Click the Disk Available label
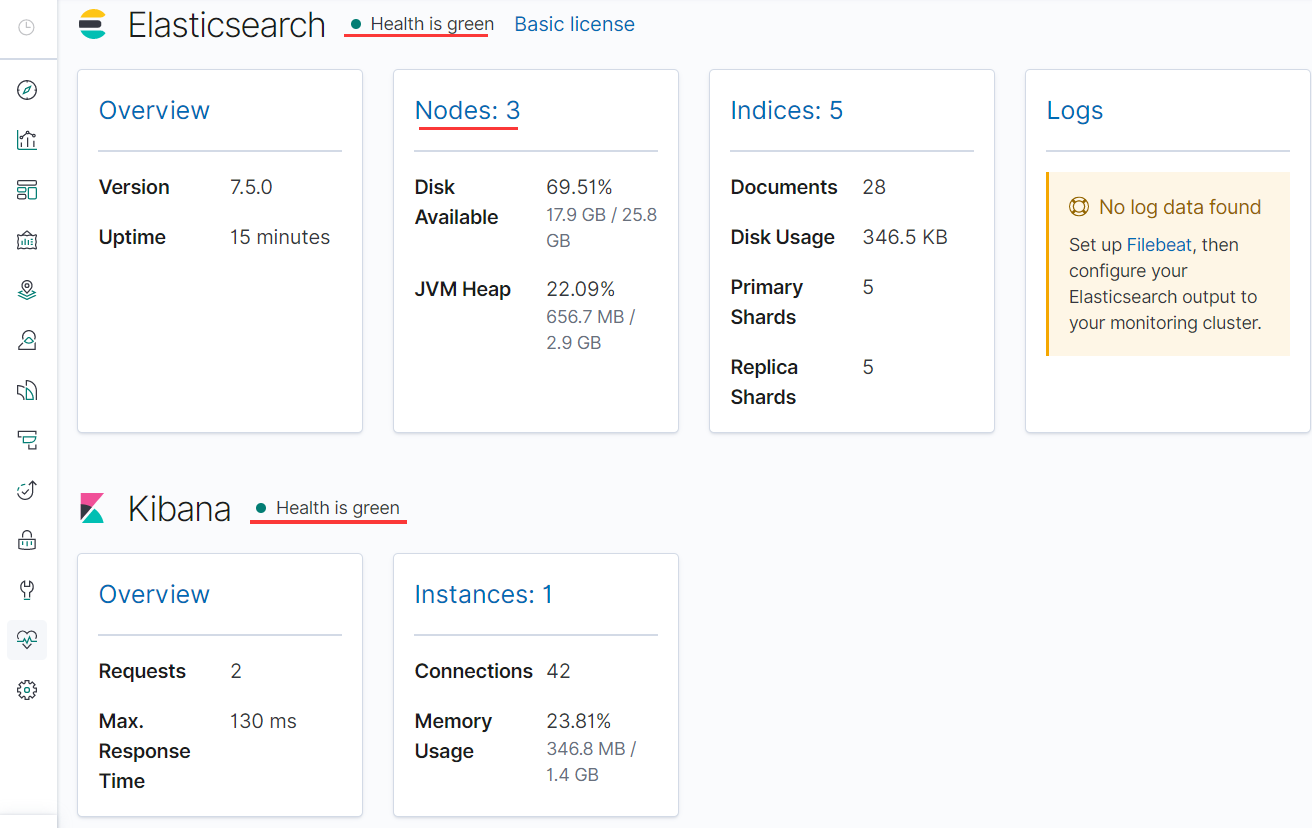This screenshot has width=1312, height=828. 457,202
